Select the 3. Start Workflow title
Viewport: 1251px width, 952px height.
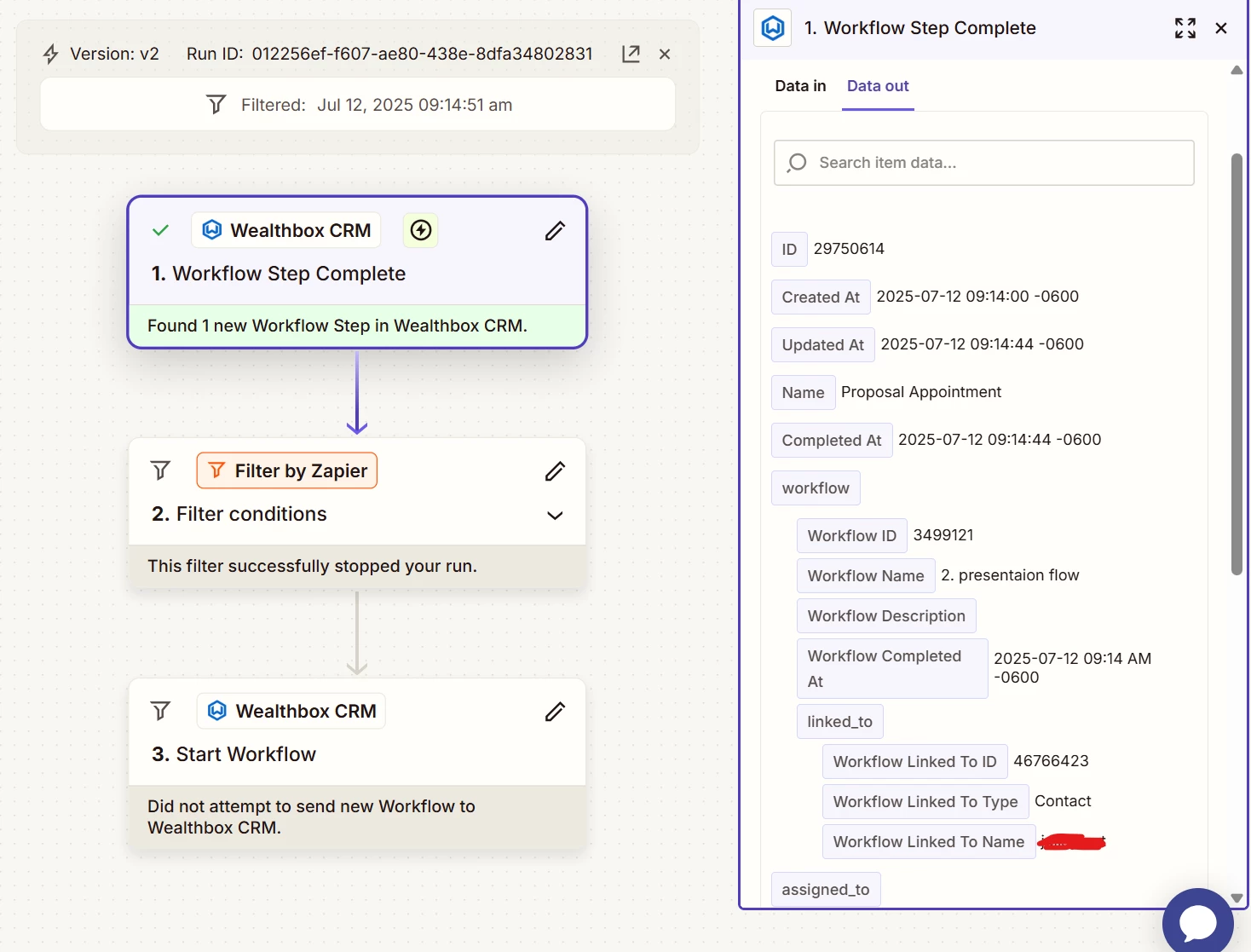233,754
